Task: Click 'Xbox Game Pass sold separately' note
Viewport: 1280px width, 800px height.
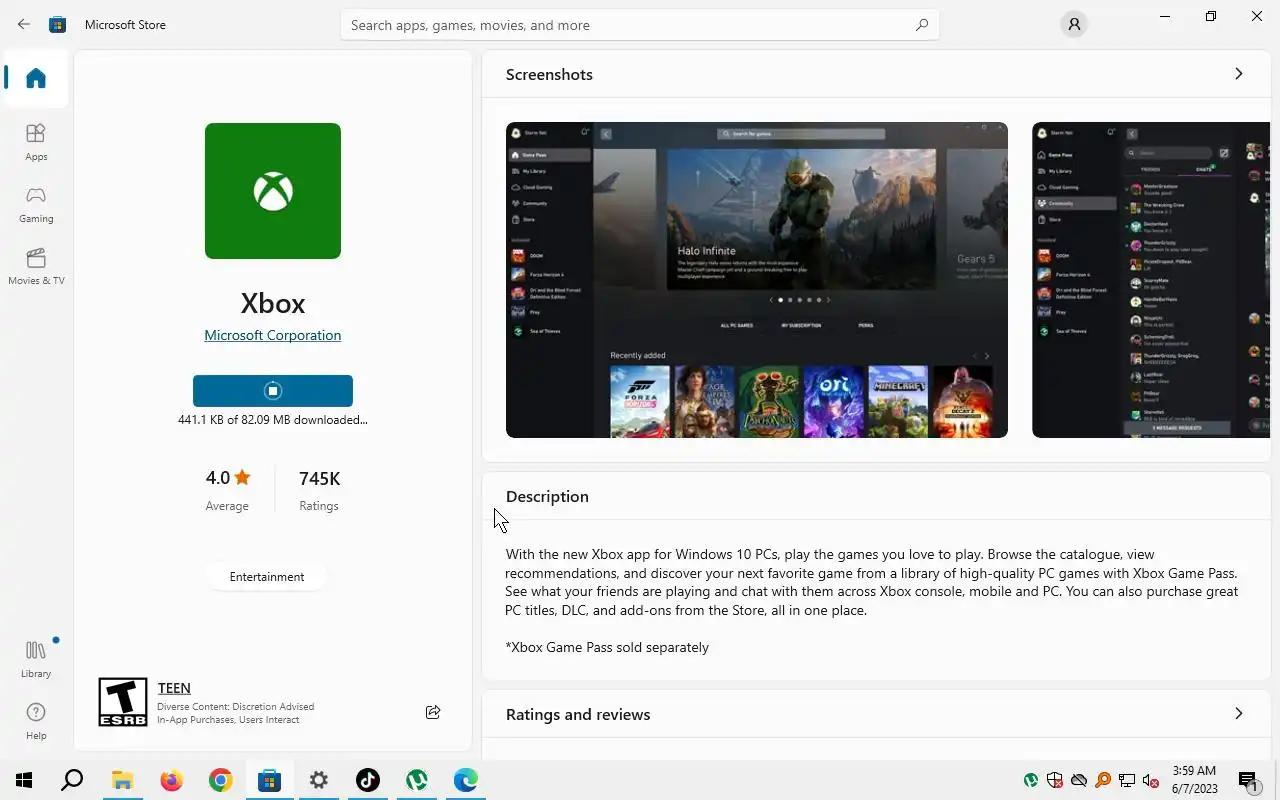Action: click(607, 647)
